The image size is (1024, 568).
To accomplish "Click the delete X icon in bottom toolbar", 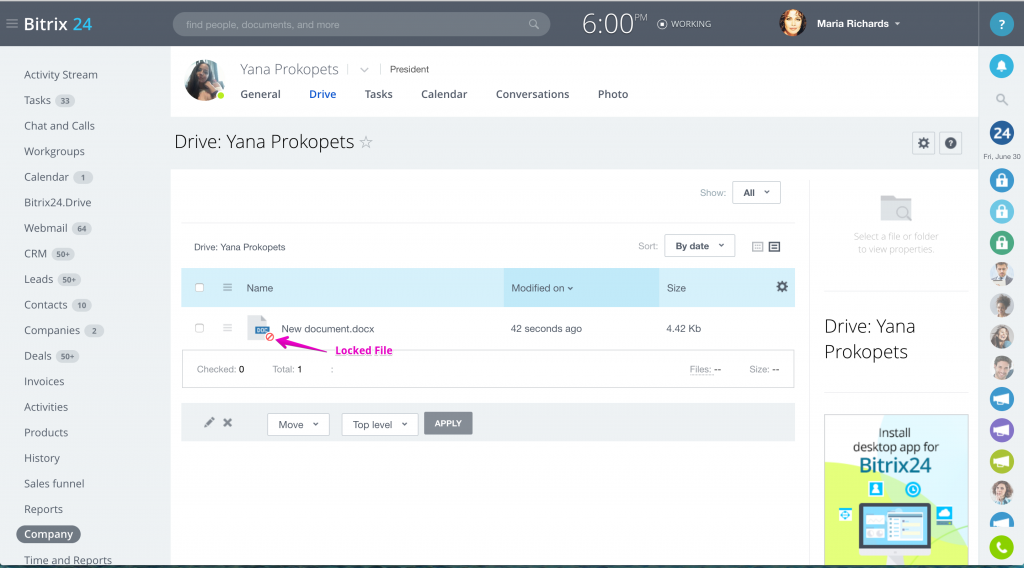I will pyautogui.click(x=227, y=422).
